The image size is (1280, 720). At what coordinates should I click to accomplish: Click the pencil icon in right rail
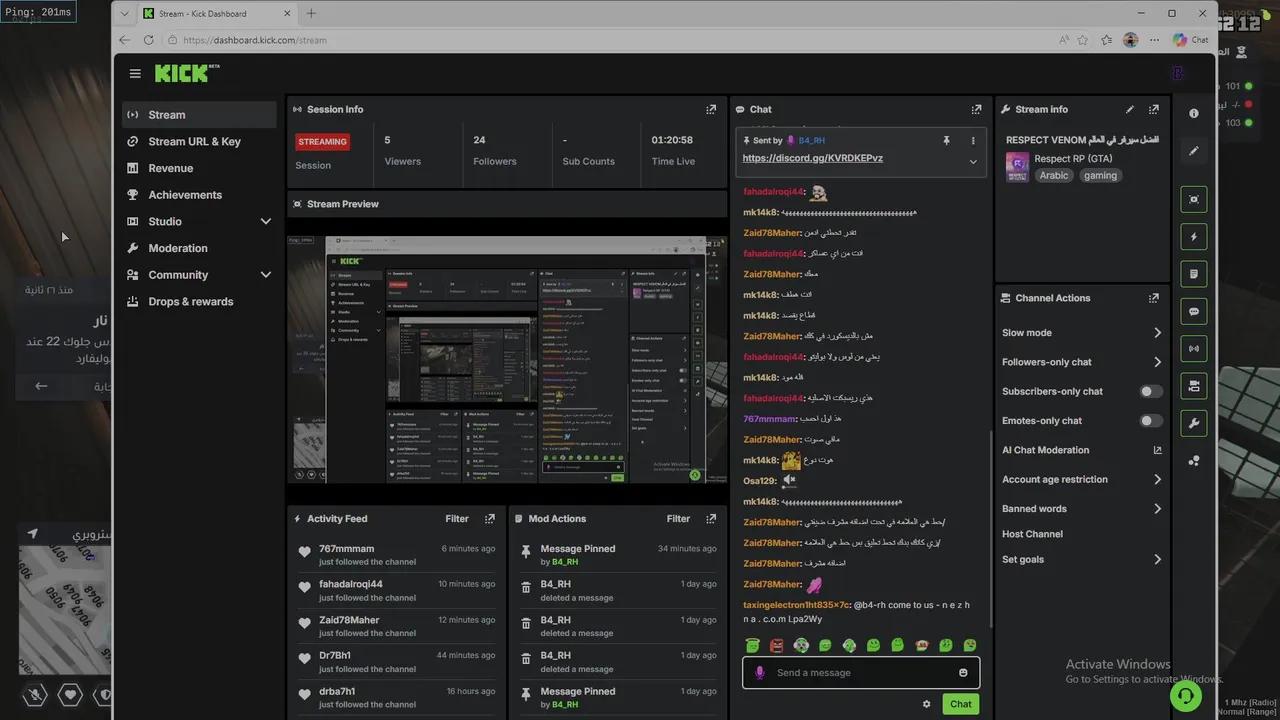tap(1194, 151)
